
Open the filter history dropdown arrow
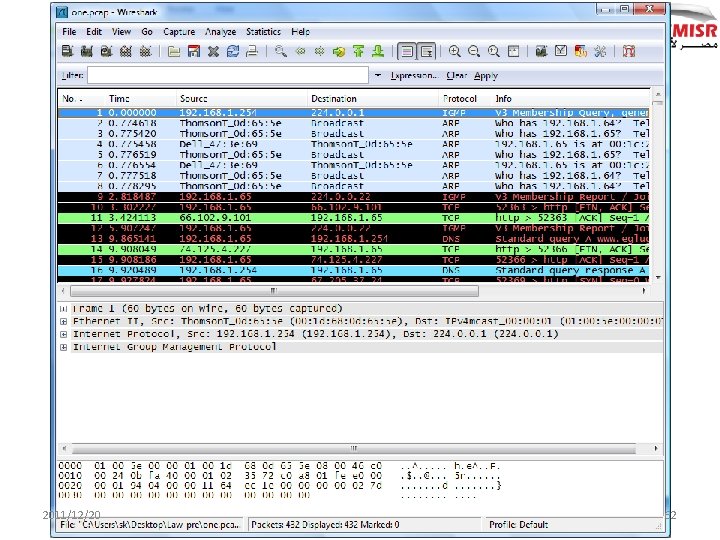click(378, 75)
